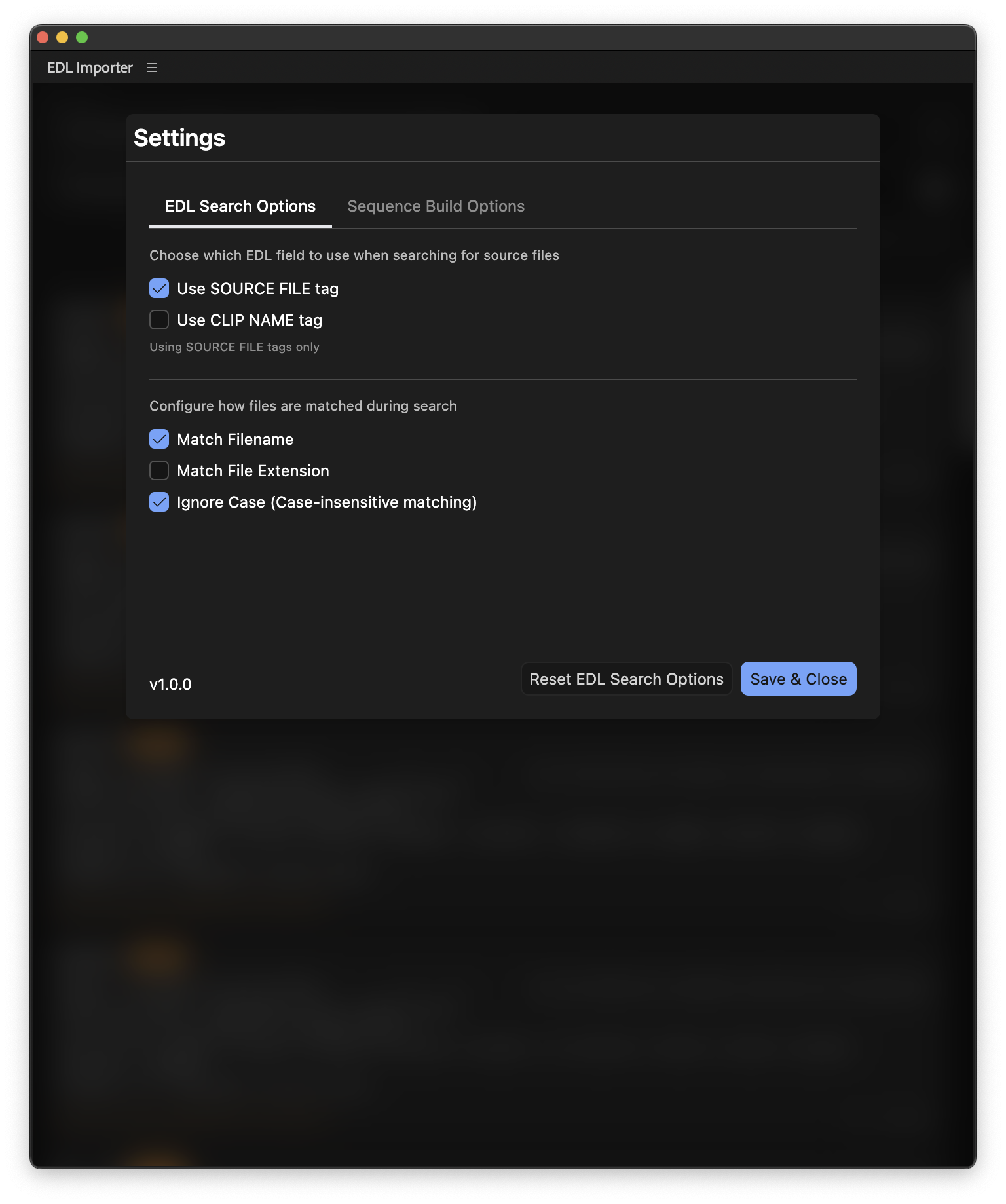This screenshot has height=1204, width=1006.
Task: Click the EDL Importer panel title
Action: pyautogui.click(x=90, y=67)
